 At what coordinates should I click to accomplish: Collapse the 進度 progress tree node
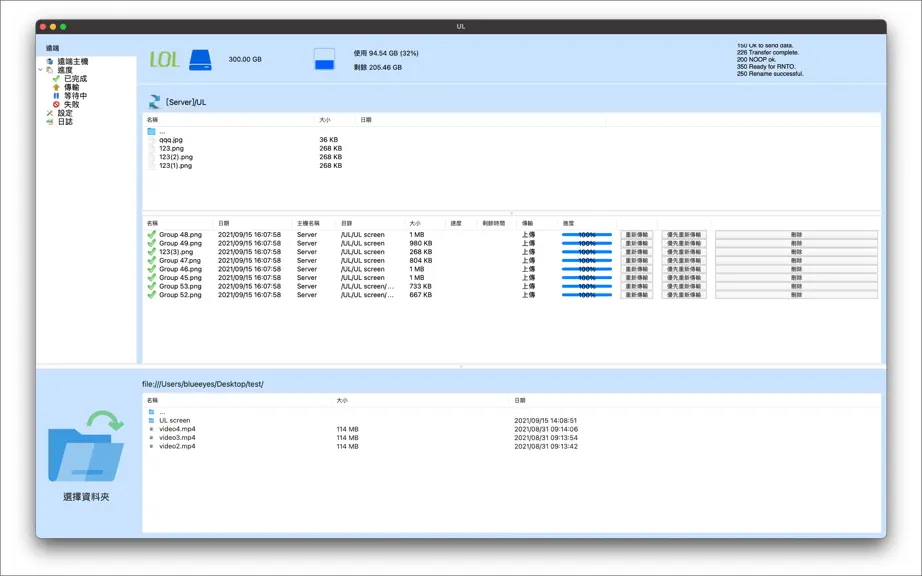(41, 70)
